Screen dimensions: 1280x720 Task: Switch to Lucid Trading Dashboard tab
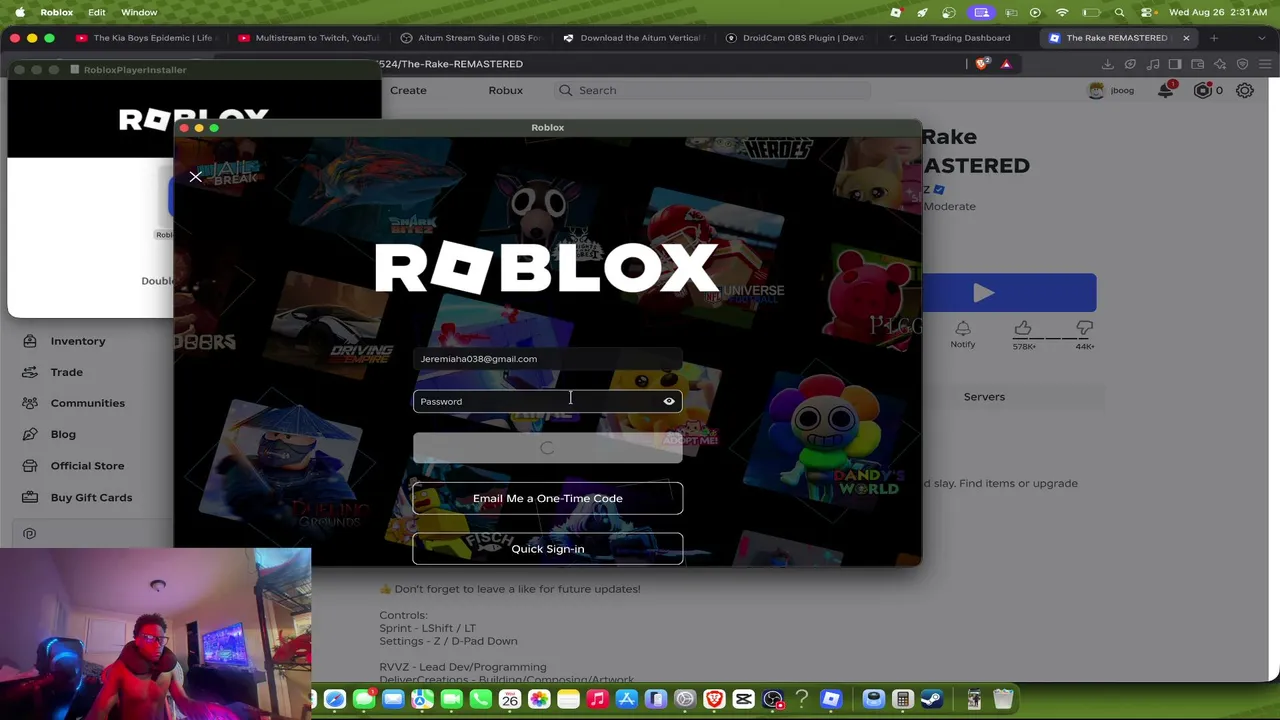957,38
